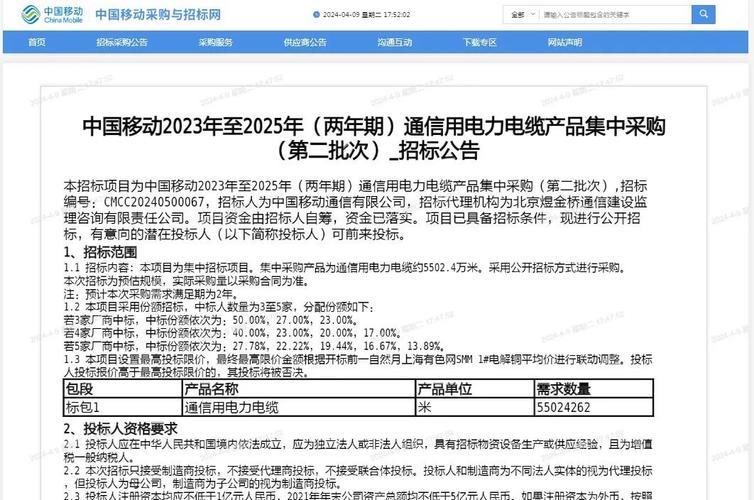Open the 下载专区 nav item
Image resolution: width=754 pixels, height=500 pixels.
pyautogui.click(x=479, y=42)
